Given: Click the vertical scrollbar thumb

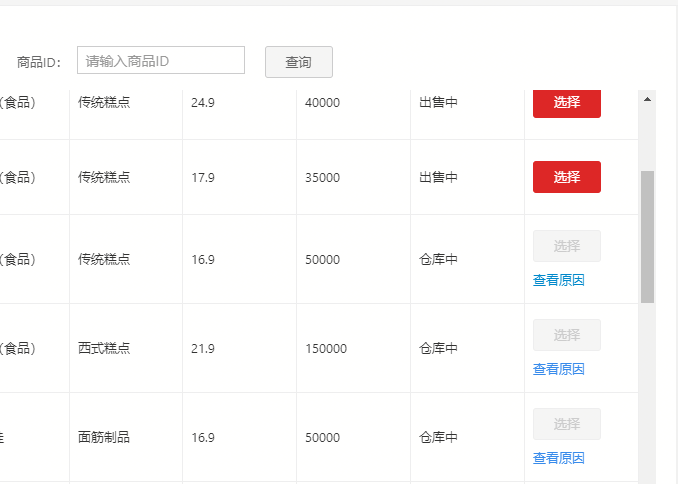Looking at the screenshot, I should tap(647, 237).
